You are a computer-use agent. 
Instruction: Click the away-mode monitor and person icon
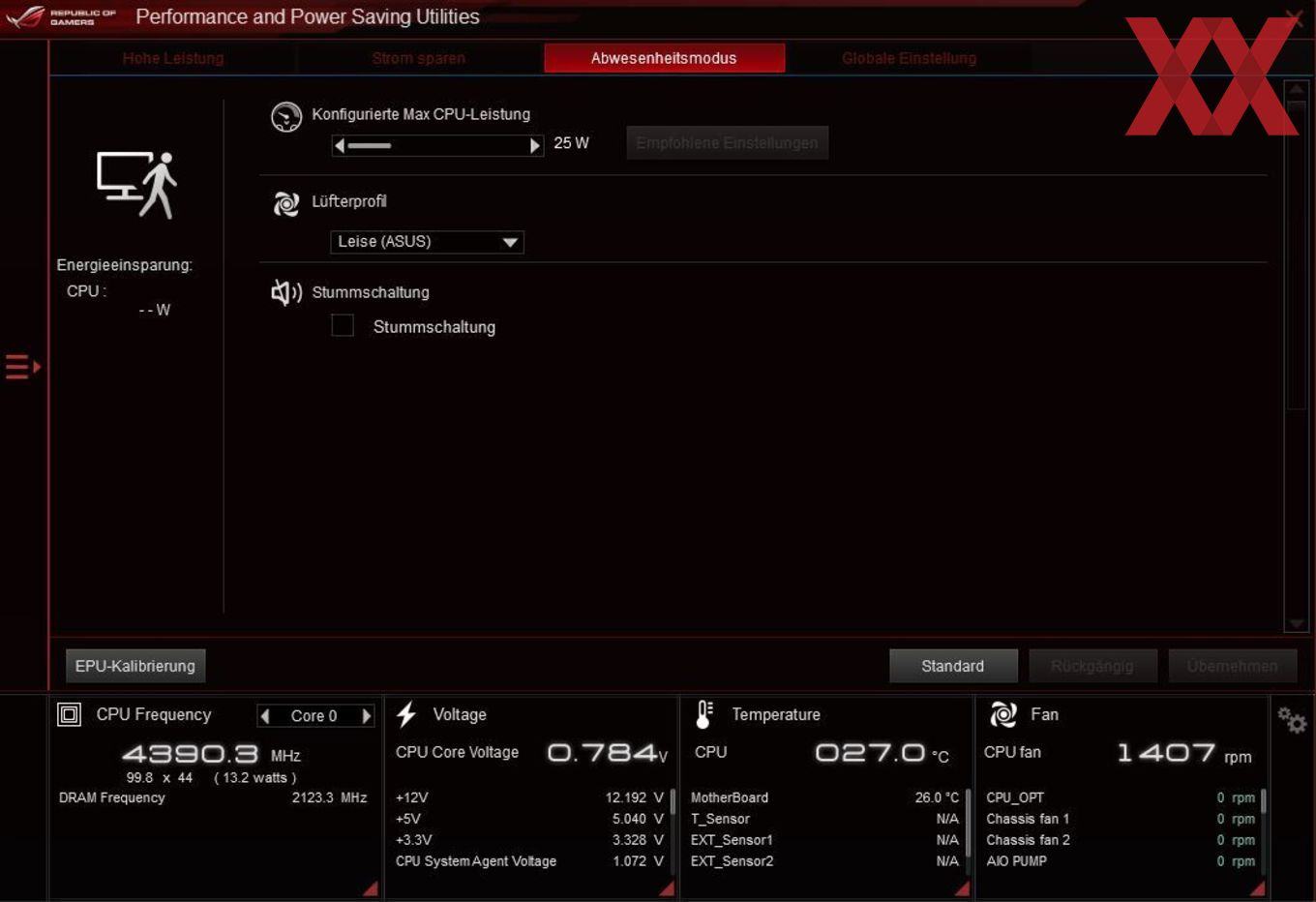click(136, 184)
